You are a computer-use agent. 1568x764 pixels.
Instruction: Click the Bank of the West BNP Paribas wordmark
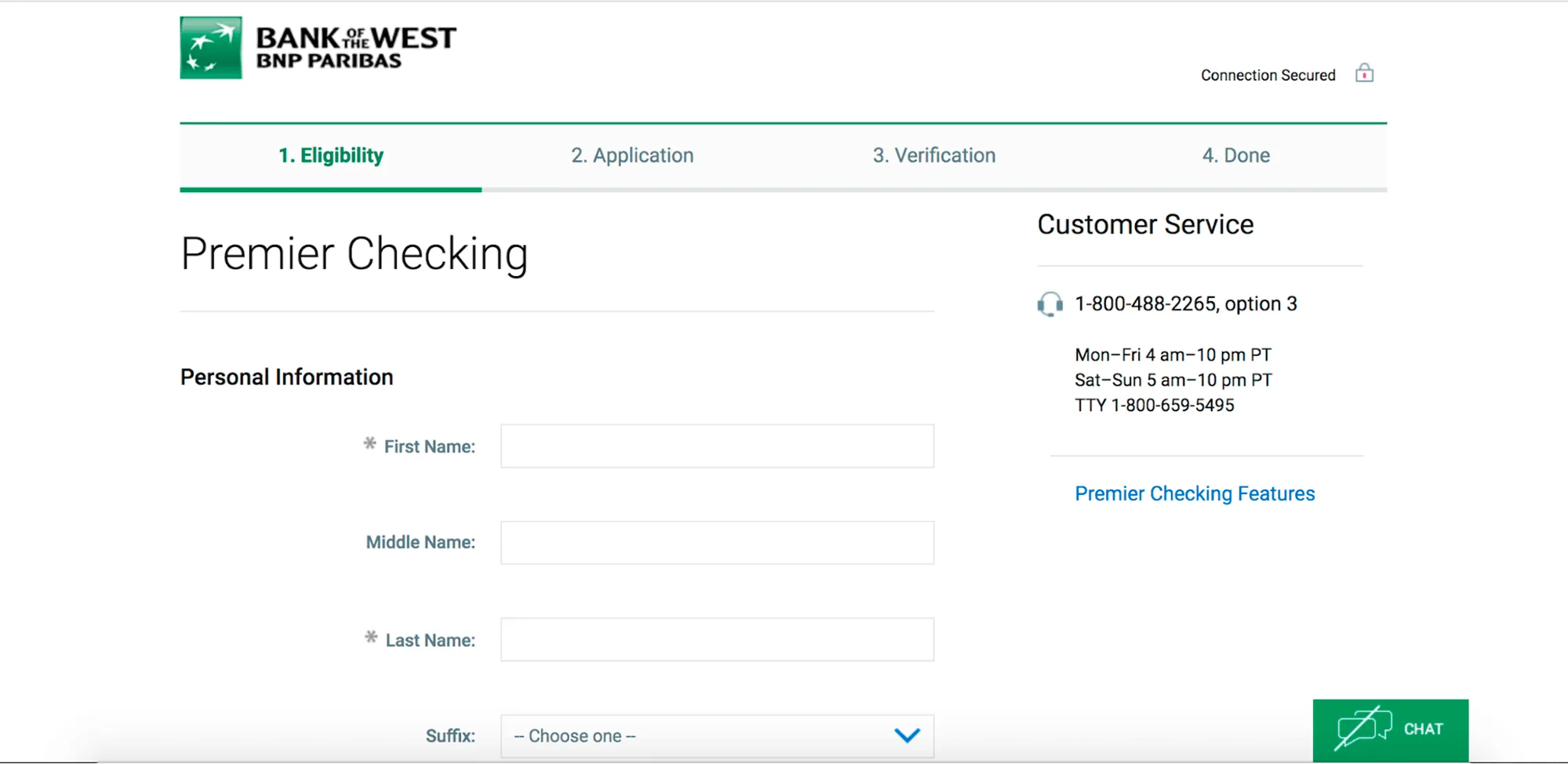tap(355, 48)
